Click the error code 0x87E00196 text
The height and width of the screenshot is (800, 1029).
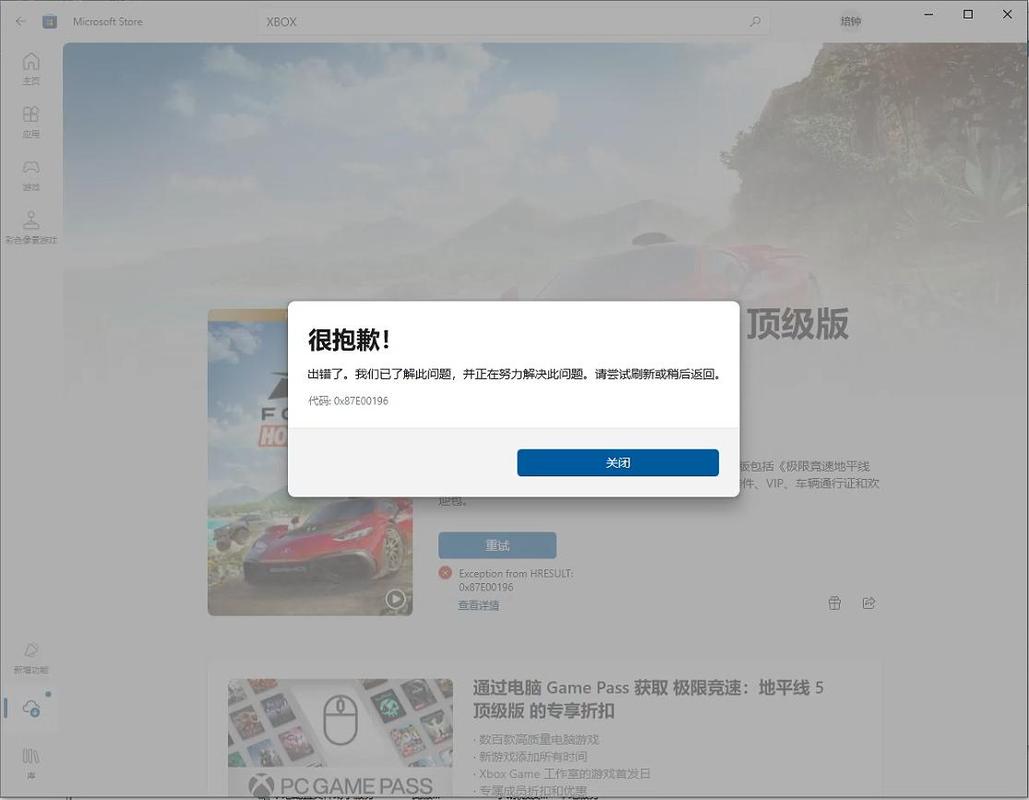[348, 401]
